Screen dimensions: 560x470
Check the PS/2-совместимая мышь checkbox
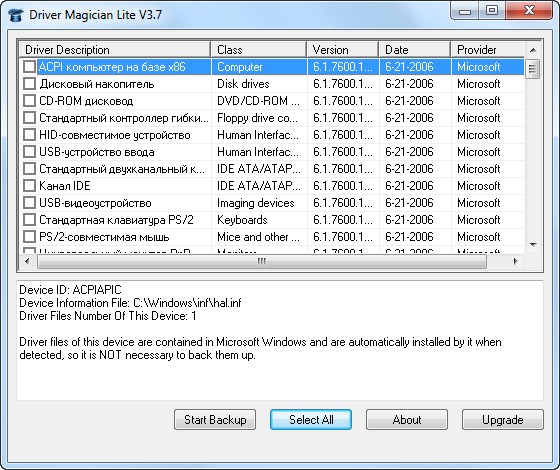click(29, 236)
